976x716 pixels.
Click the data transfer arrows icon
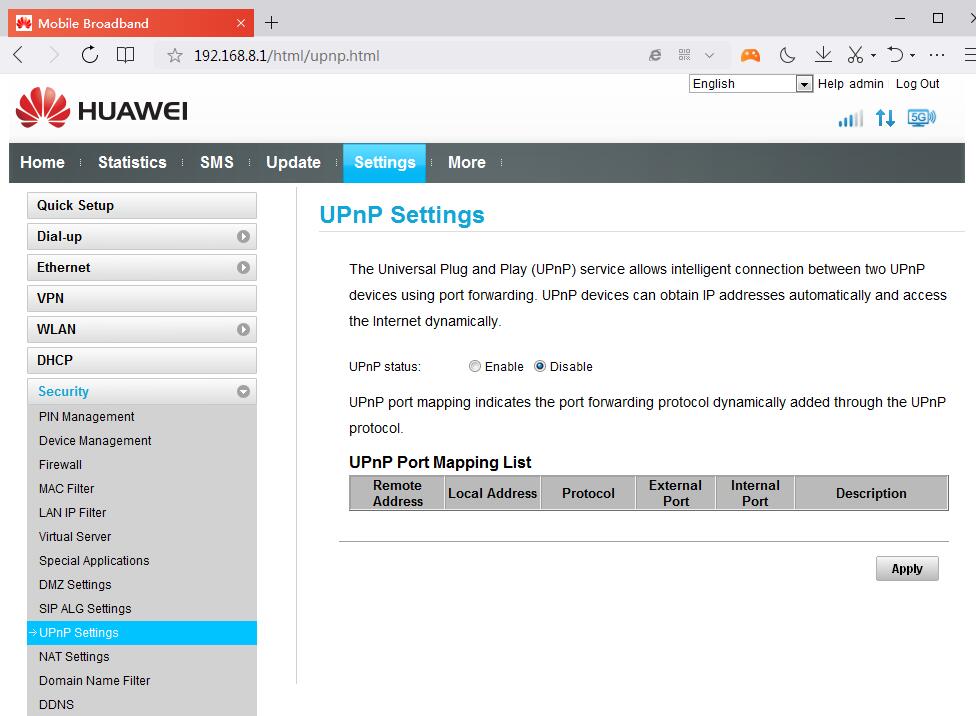(x=885, y=118)
